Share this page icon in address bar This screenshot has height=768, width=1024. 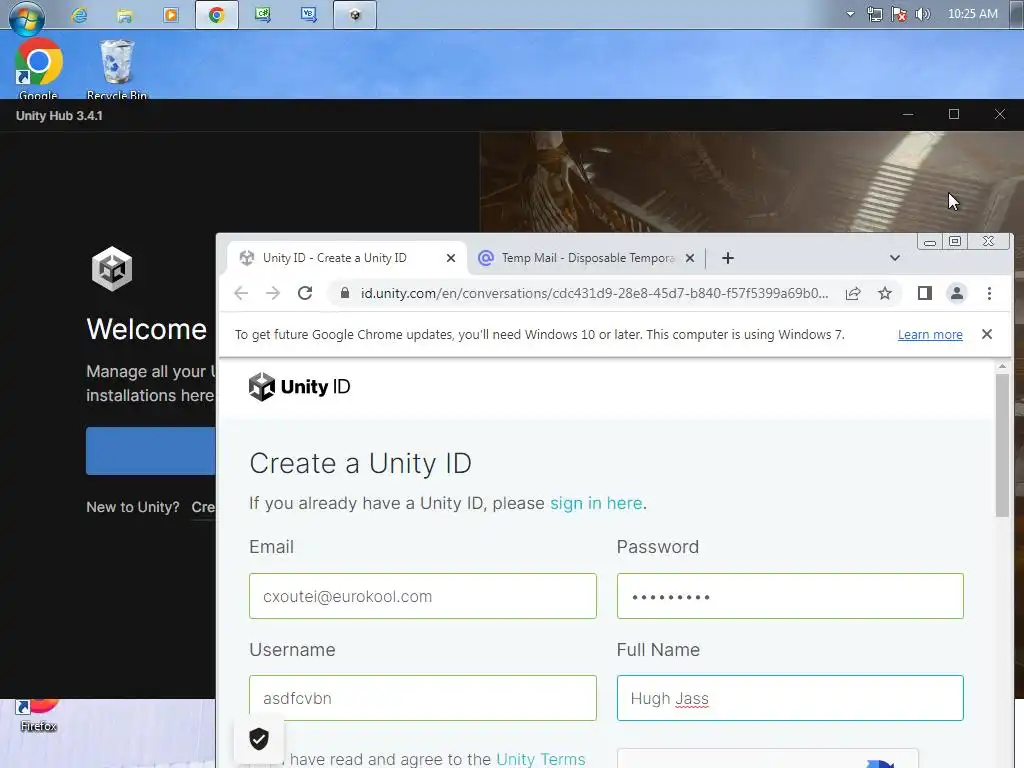pyautogui.click(x=853, y=293)
